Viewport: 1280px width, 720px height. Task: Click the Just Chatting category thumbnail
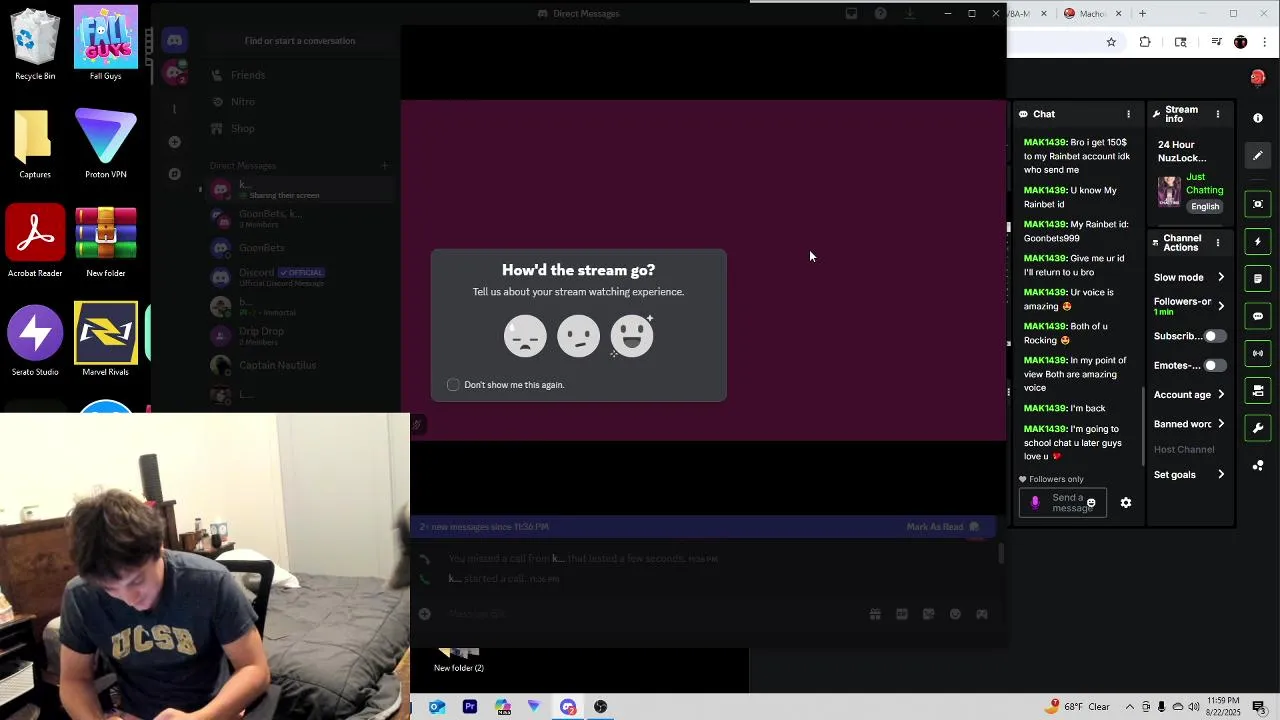1169,191
